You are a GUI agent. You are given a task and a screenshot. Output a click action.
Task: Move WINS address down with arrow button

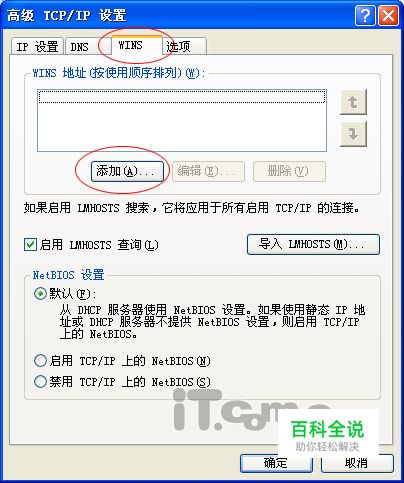click(x=353, y=134)
